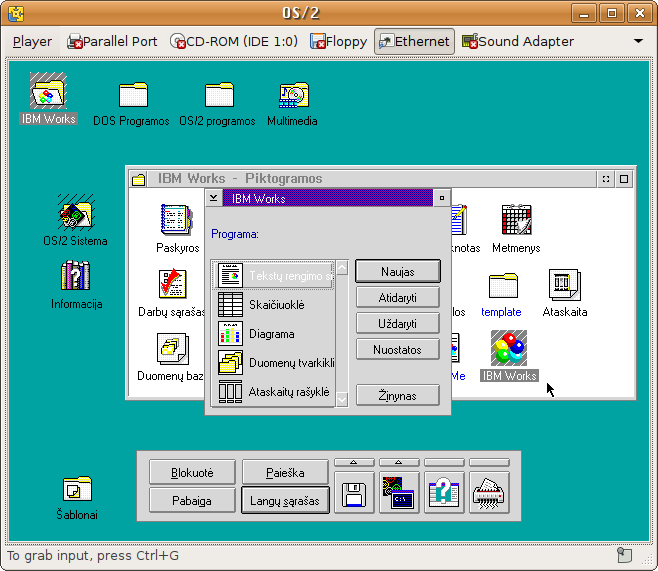
Task: Open IBM Works dialog system menu
Action: 214,198
